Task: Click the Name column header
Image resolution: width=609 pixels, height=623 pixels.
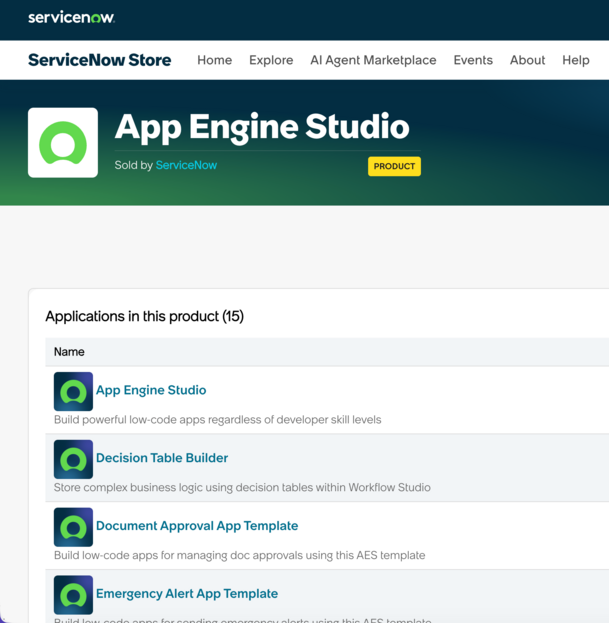Action: [x=69, y=352]
